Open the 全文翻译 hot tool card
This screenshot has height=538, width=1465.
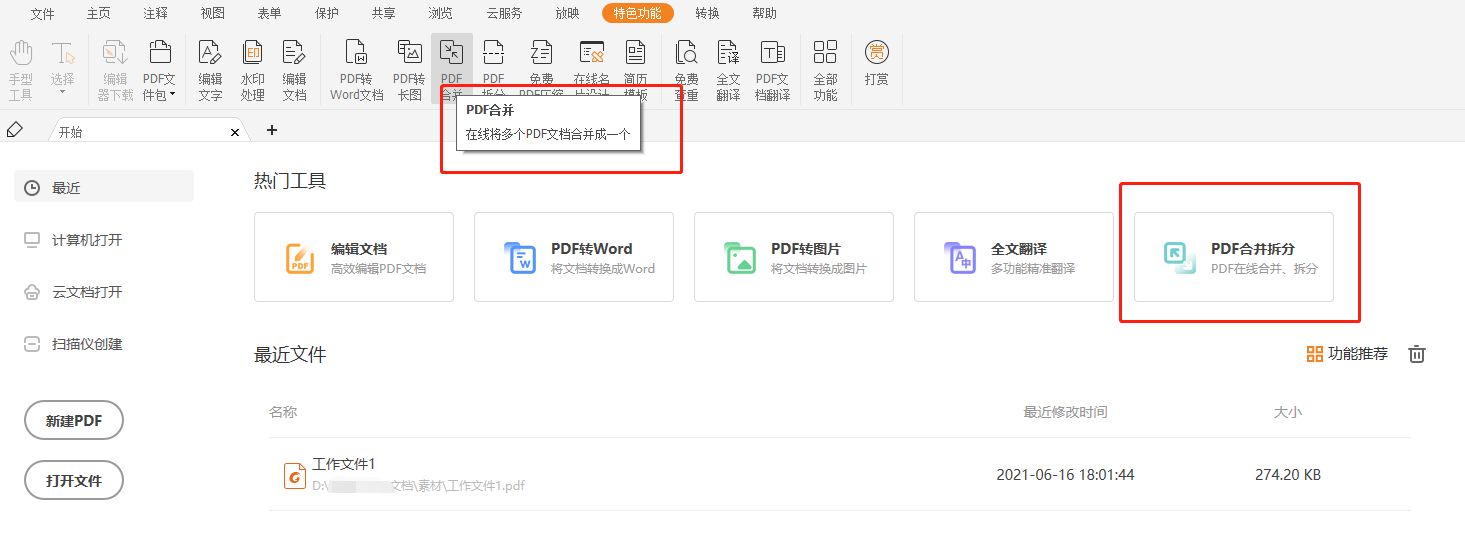[1014, 257]
